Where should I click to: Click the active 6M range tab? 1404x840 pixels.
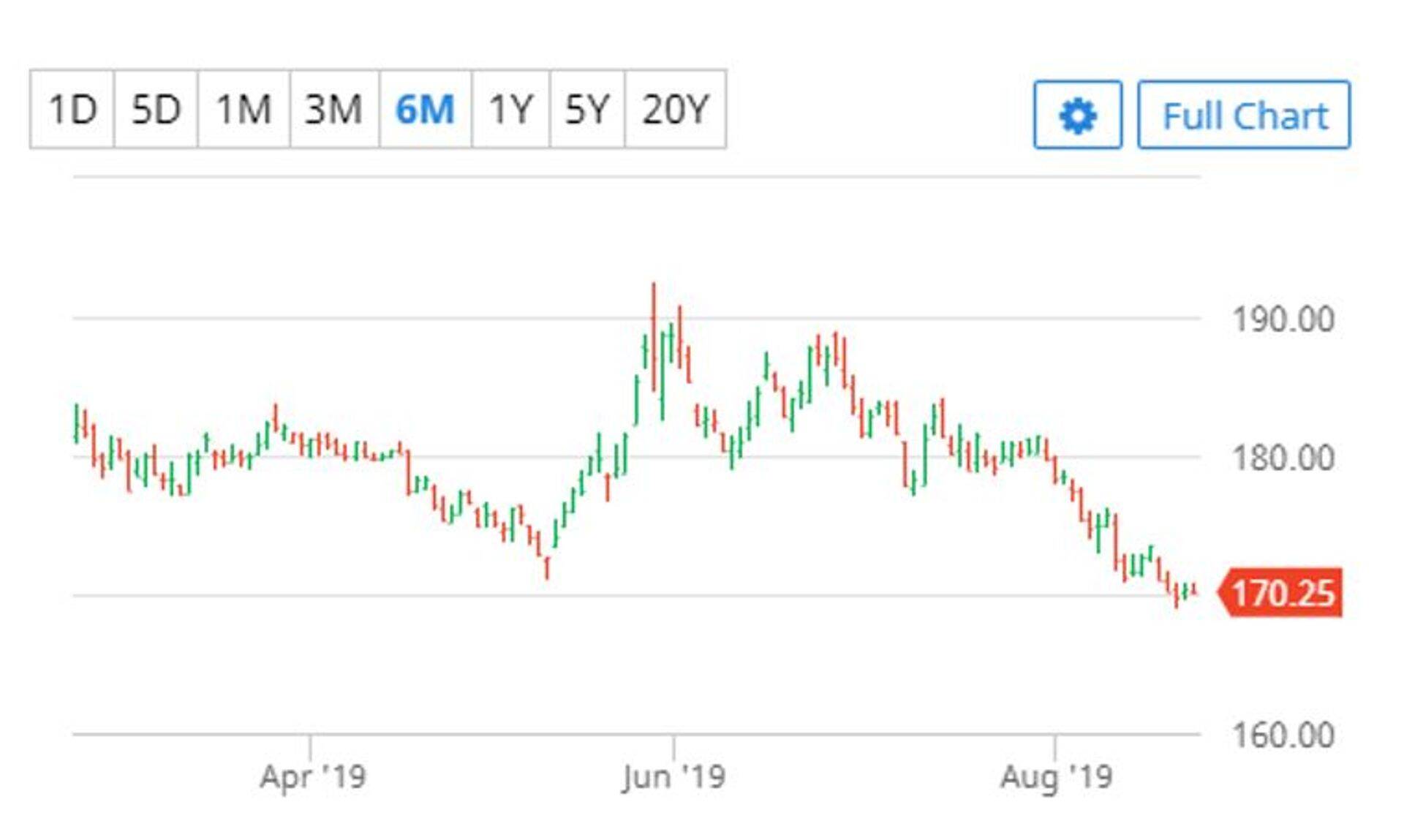(x=425, y=110)
